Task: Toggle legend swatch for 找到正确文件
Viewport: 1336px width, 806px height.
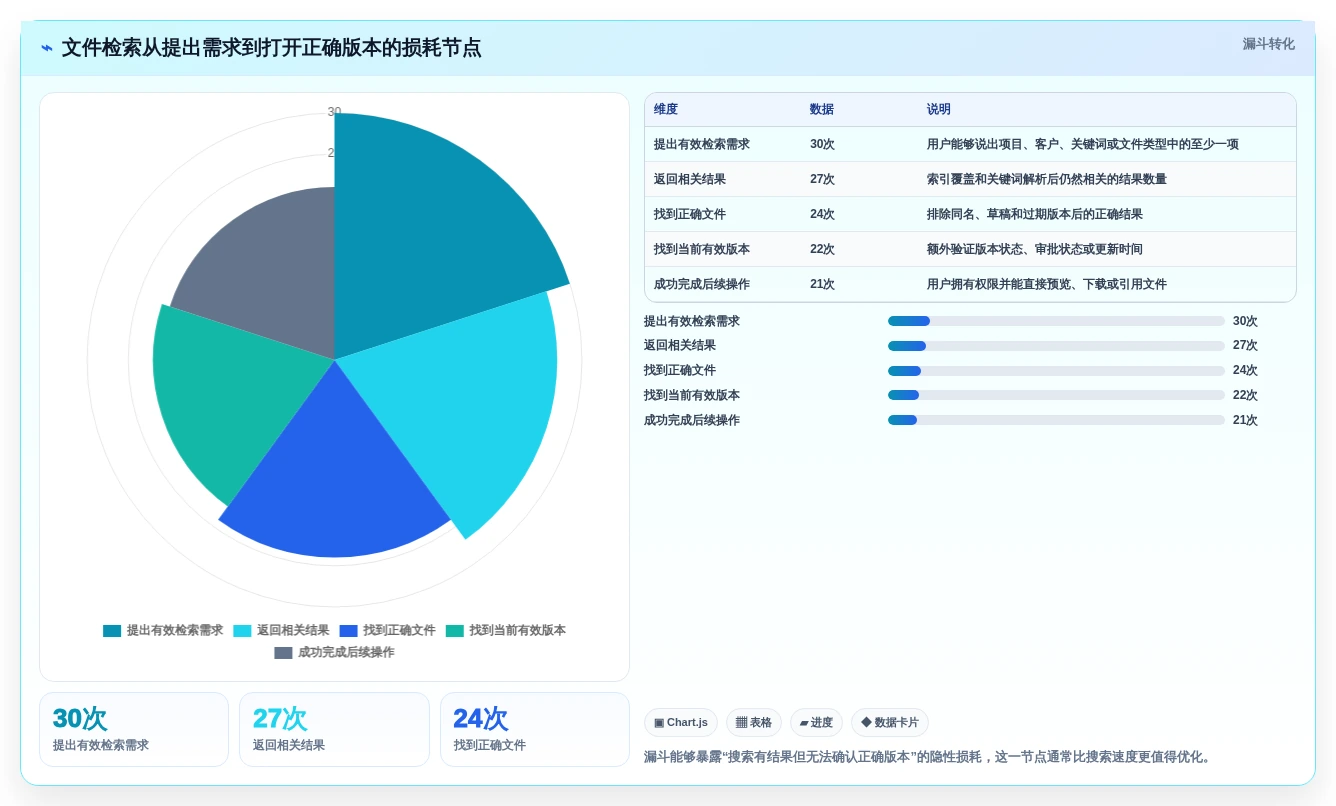Action: click(x=348, y=631)
